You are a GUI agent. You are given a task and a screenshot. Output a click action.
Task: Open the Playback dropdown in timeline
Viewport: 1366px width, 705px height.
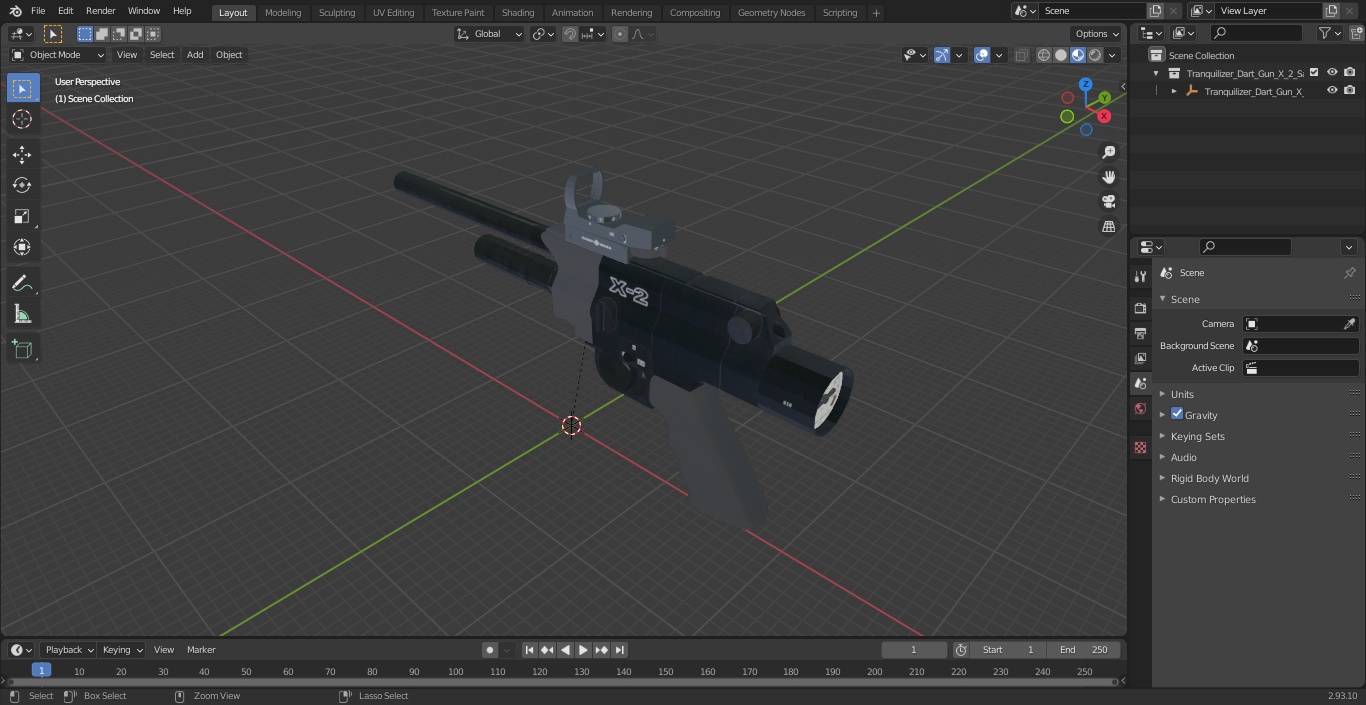click(x=67, y=650)
